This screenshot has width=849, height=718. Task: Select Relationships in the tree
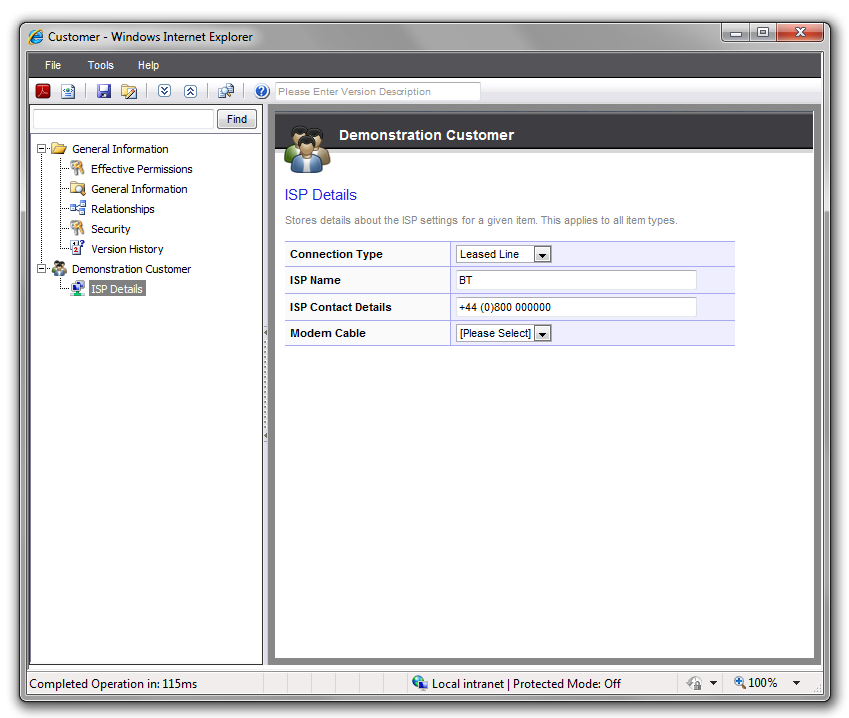pos(123,209)
